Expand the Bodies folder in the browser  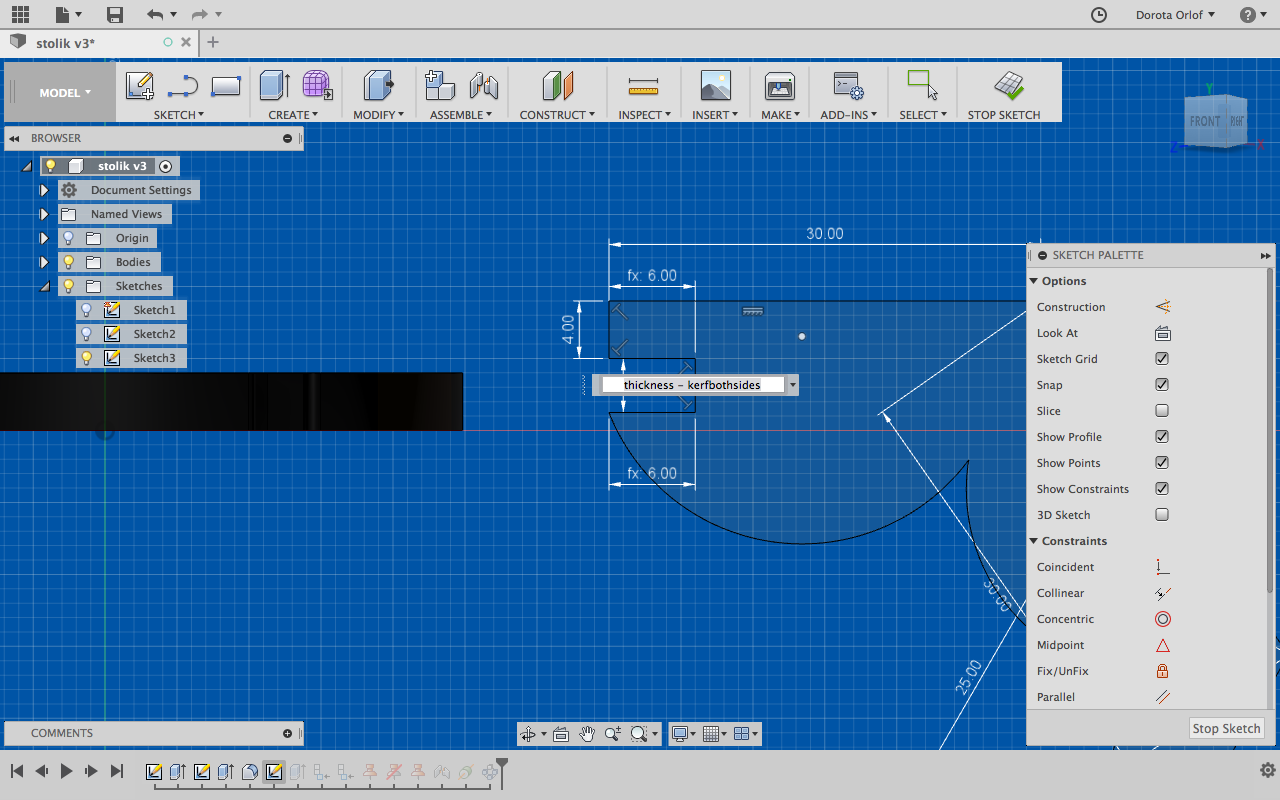click(x=44, y=261)
